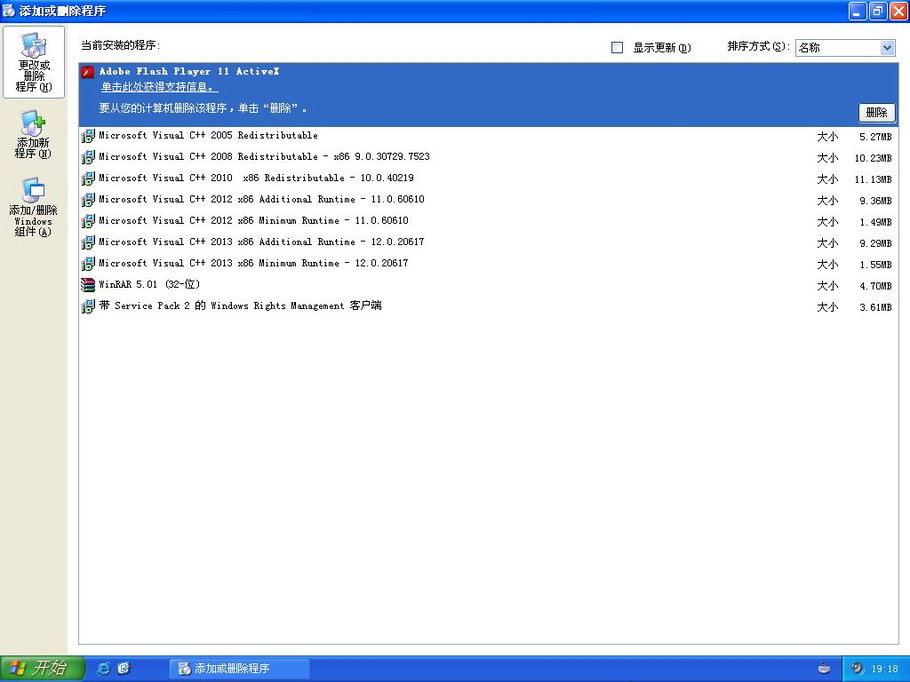Select Visual C++ 2010 x86 Redistributable 10.0.40219
Viewport: 910px width, 682px height.
coord(489,179)
